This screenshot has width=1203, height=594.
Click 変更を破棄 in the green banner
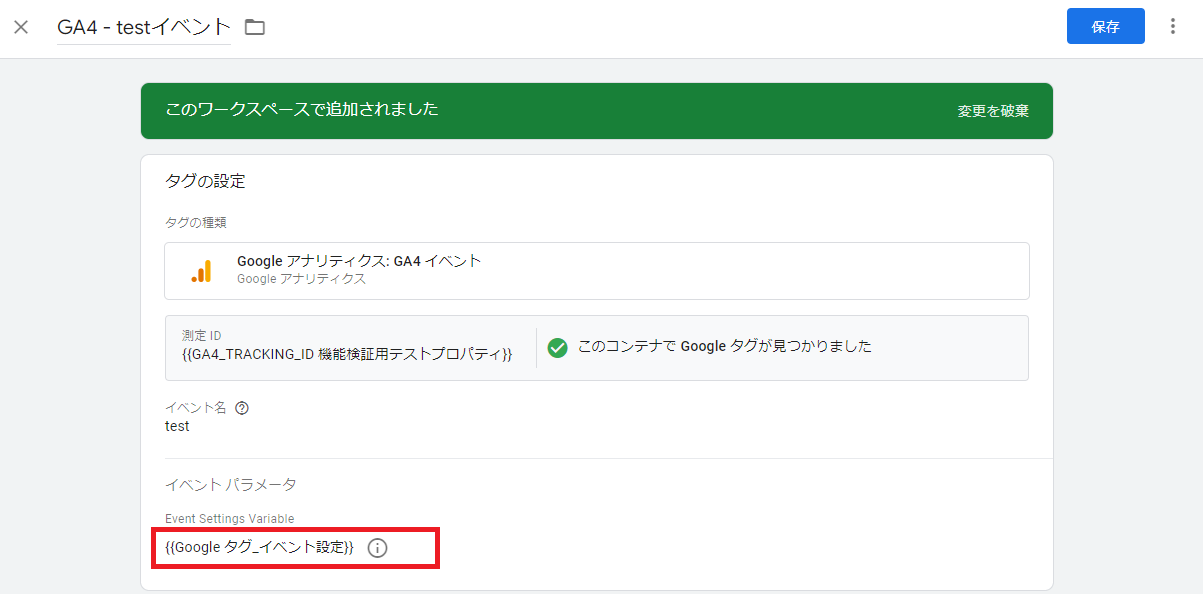pos(992,111)
